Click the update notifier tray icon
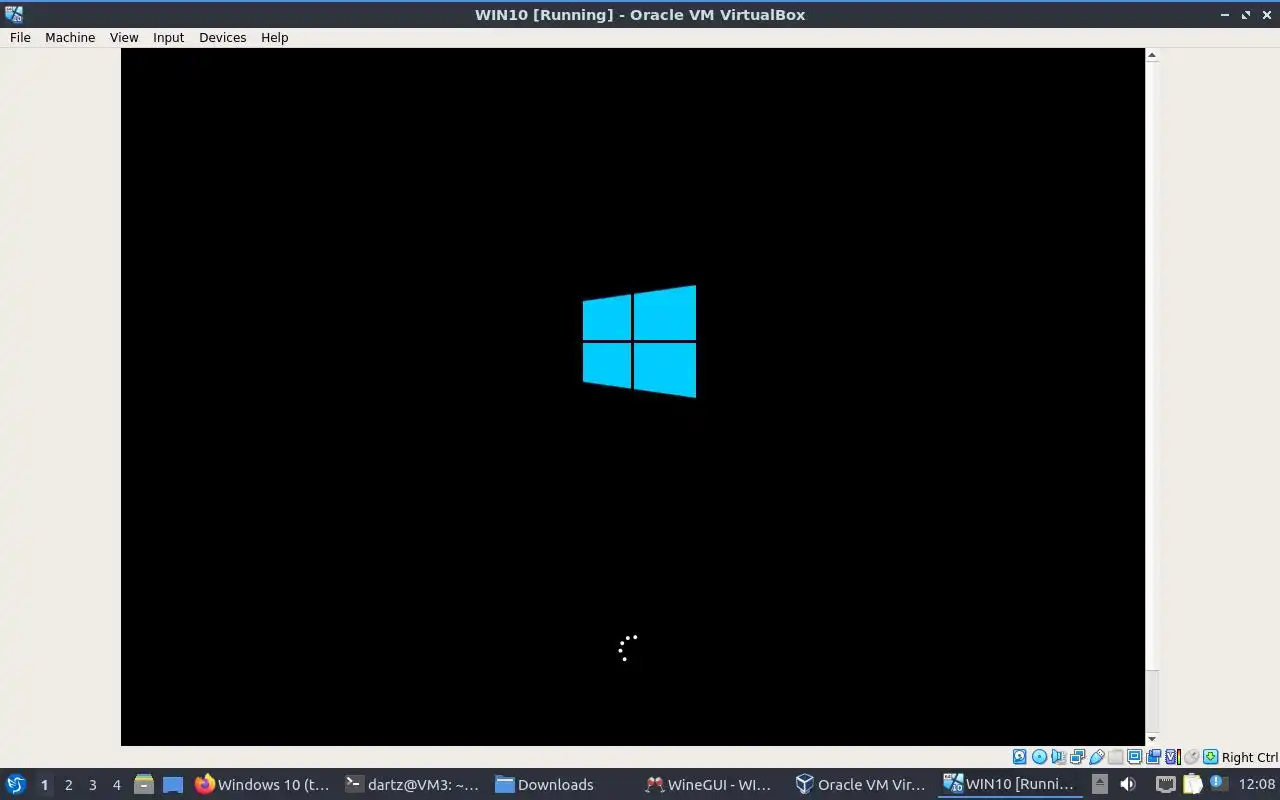The image size is (1280, 800). point(1218,783)
